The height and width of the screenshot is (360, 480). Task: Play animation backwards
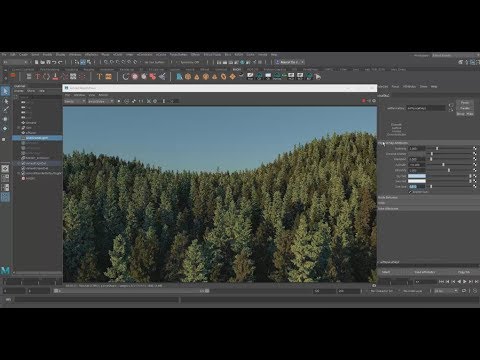click(459, 282)
